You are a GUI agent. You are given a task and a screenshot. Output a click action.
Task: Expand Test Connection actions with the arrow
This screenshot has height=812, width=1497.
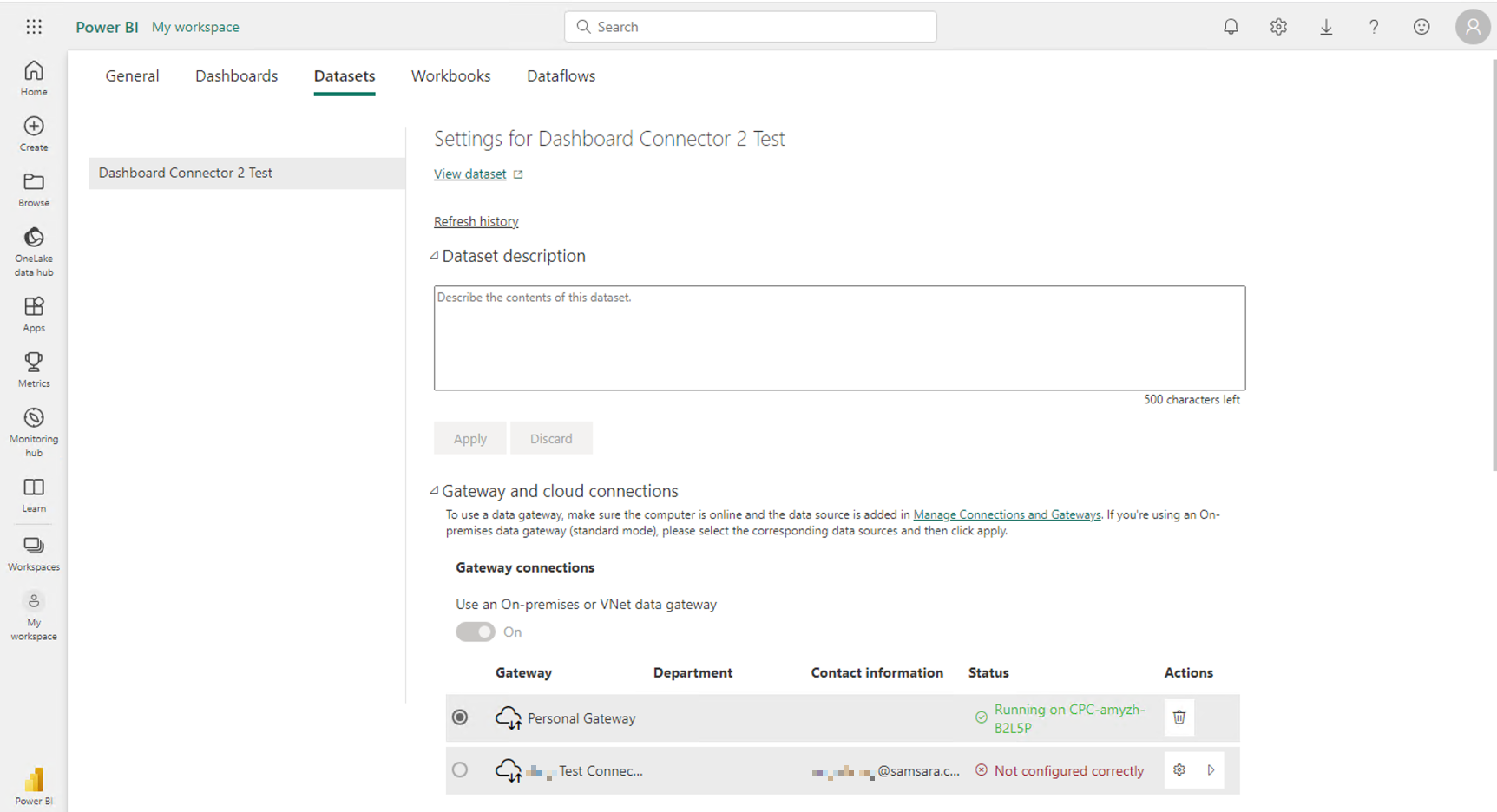click(x=1211, y=769)
